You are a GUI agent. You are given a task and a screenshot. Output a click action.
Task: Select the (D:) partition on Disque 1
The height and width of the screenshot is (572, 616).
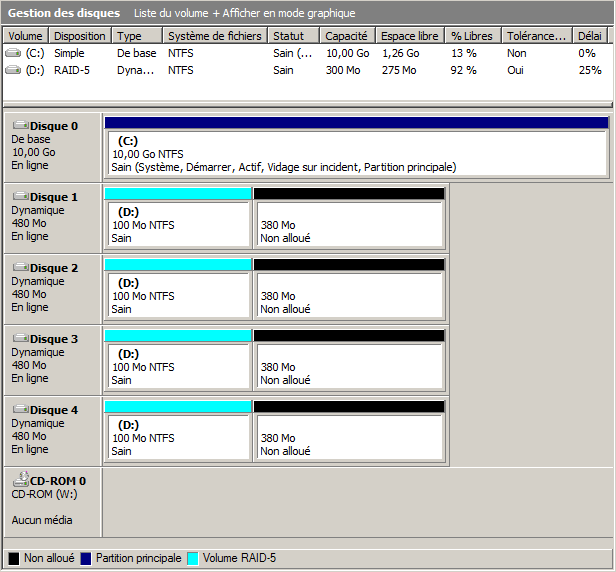point(177,224)
